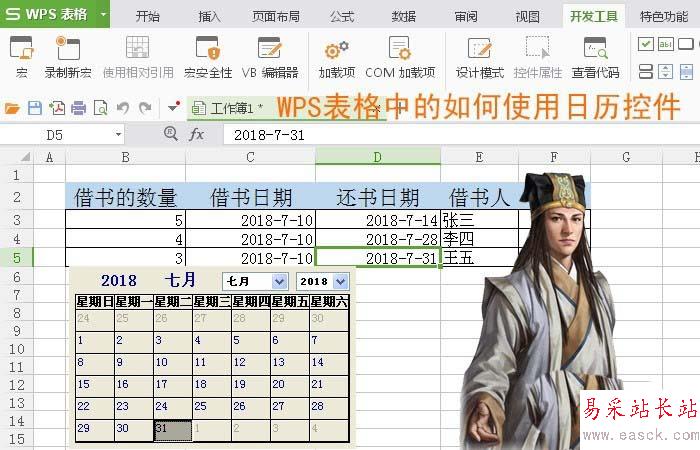
Task: Open print preview icon
Action: click(x=100, y=108)
